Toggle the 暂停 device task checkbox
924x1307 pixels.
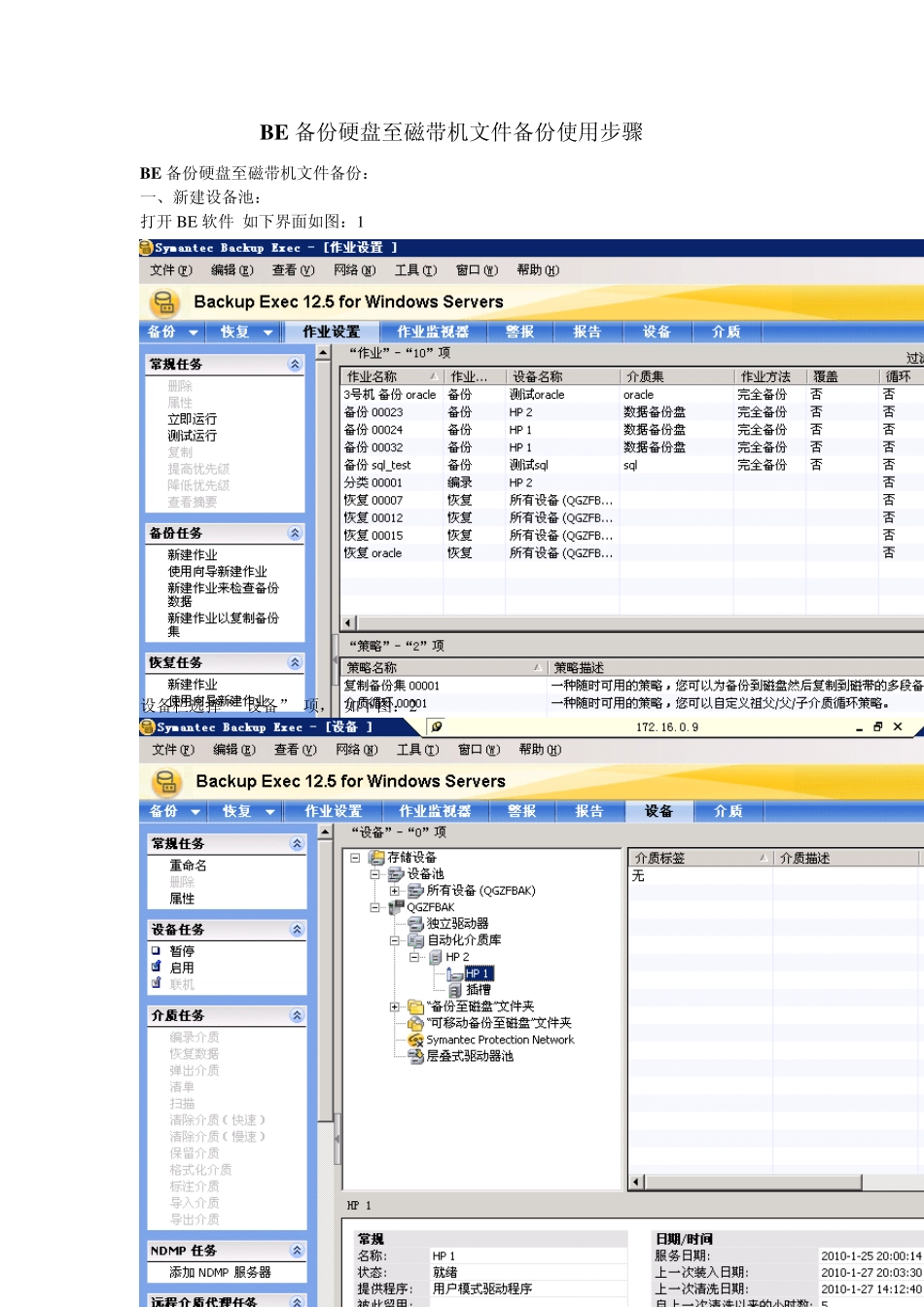coord(156,951)
